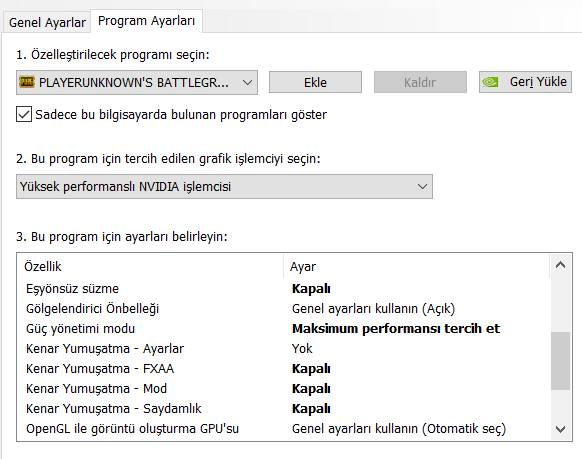Viewport: 582px width, 459px height.
Task: Select Kenar Yumuşatma - Ayarlar row
Action: (x=284, y=349)
